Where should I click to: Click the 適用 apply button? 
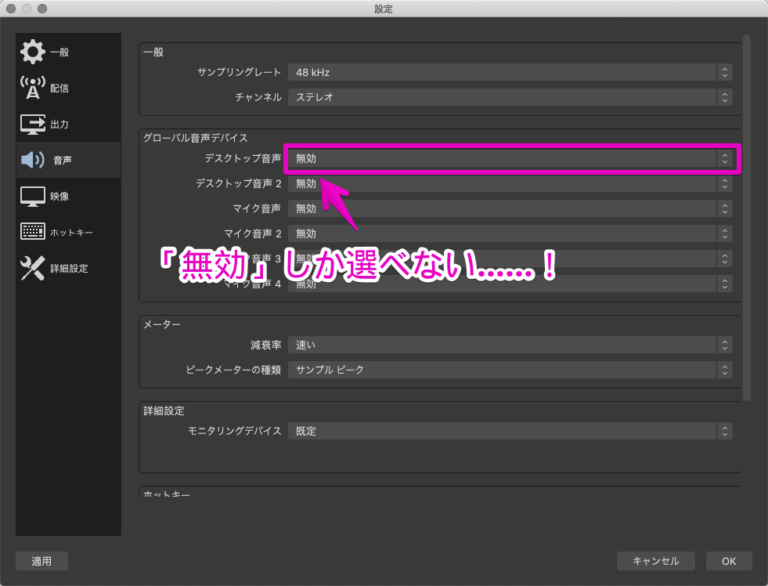pos(42,561)
